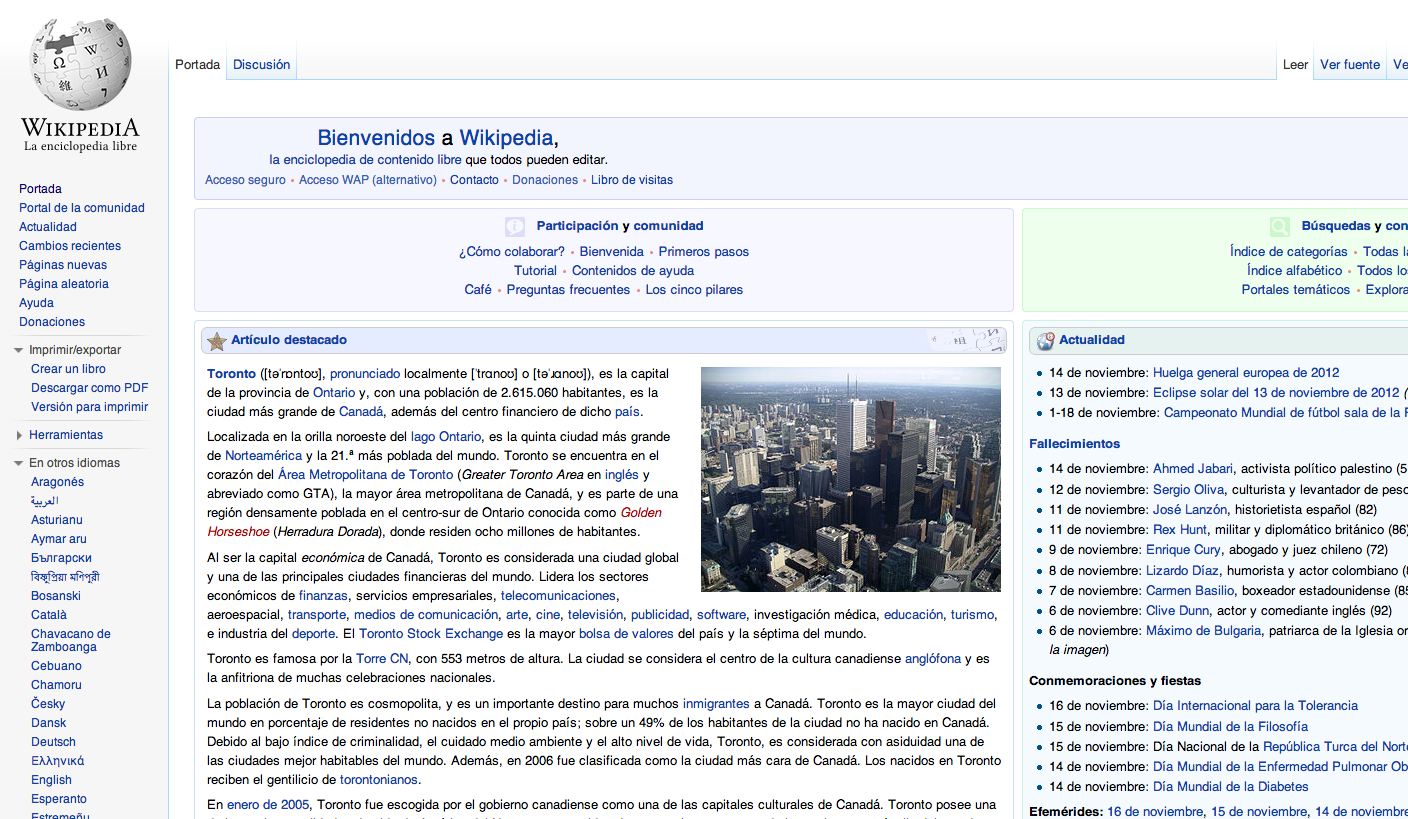Screen dimensions: 1408x819
Task: Open Huelga general europea de 2012
Action: [1246, 373]
